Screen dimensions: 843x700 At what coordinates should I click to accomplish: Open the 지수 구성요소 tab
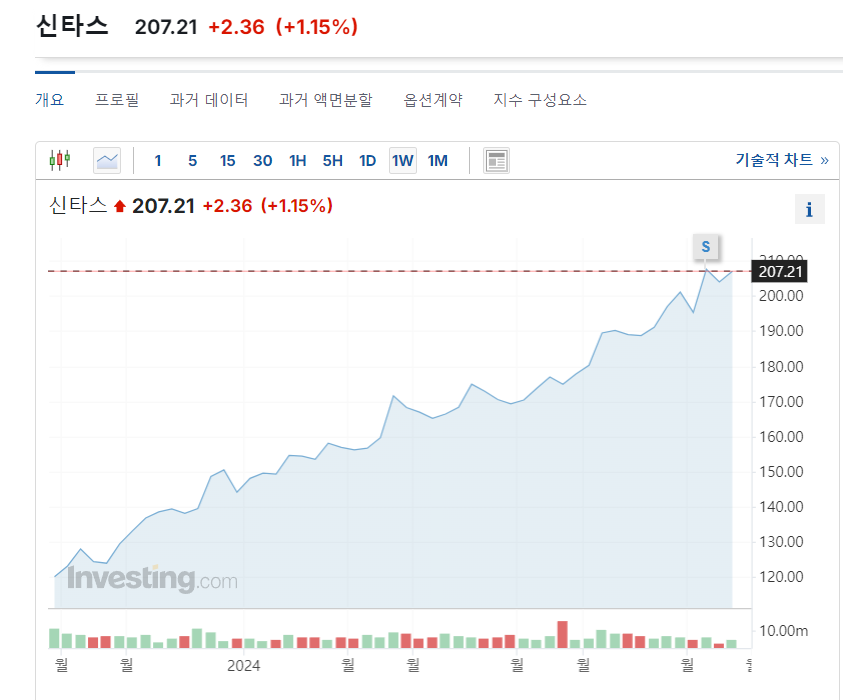pos(540,100)
